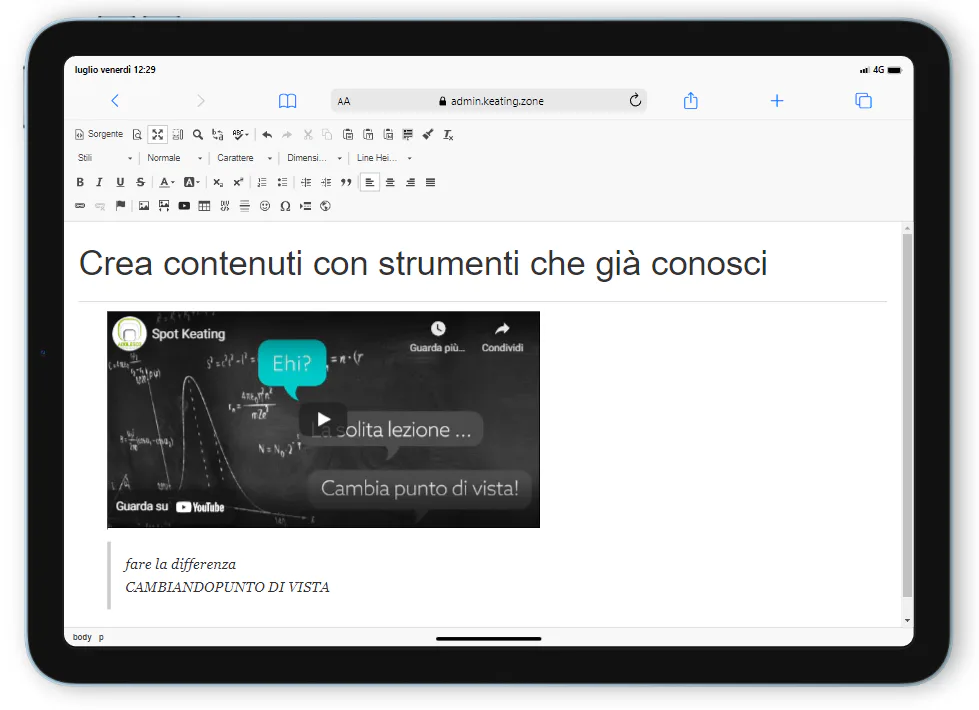Open Condividi share option on video
Viewport: 979px width, 710px height.
(x=502, y=338)
